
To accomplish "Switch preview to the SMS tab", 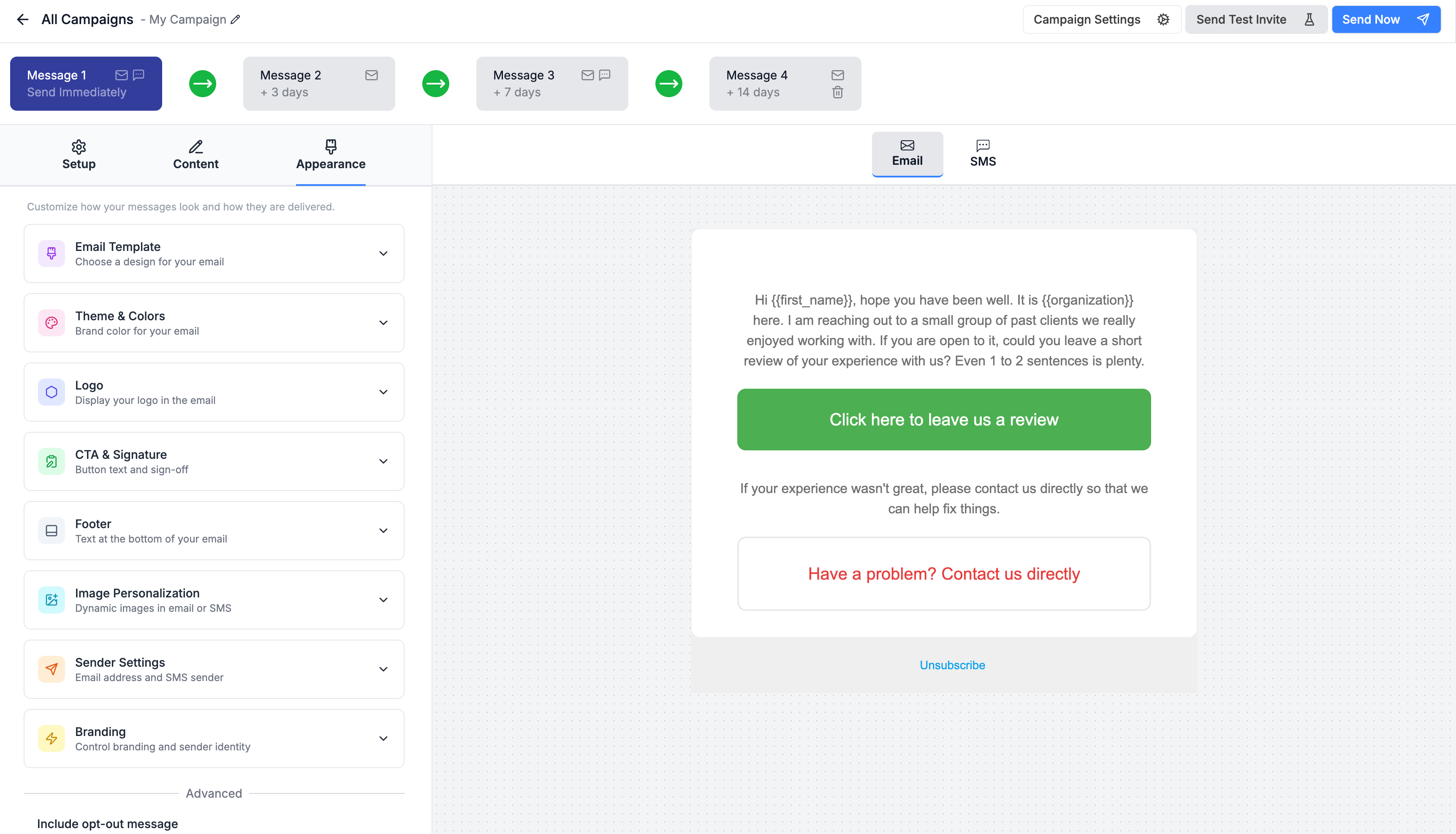I will click(983, 153).
